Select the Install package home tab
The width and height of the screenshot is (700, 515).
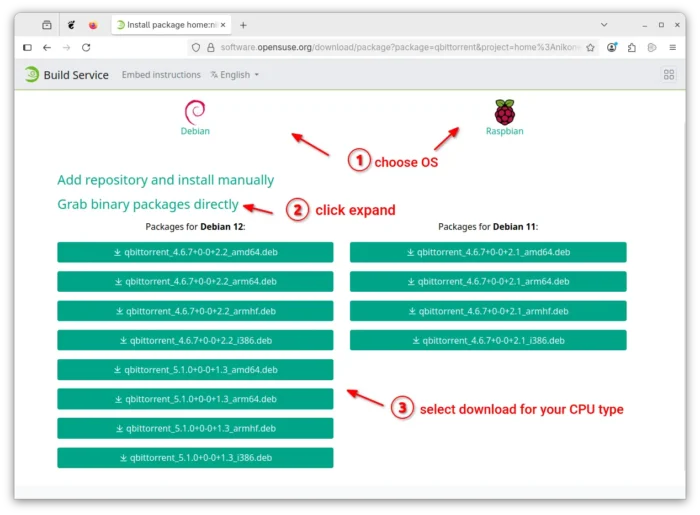(x=171, y=25)
